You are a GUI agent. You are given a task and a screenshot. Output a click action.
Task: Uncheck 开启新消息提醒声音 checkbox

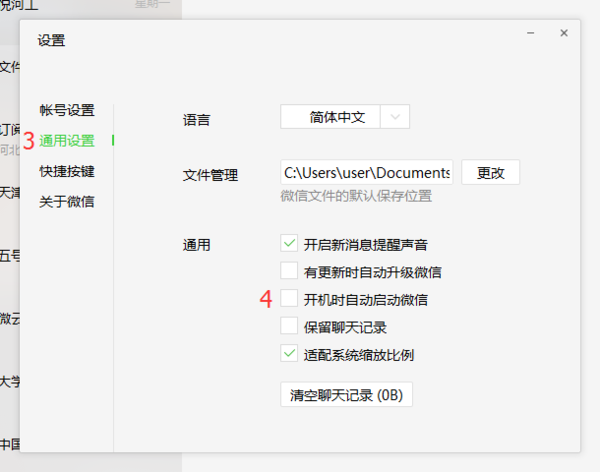pyautogui.click(x=289, y=243)
